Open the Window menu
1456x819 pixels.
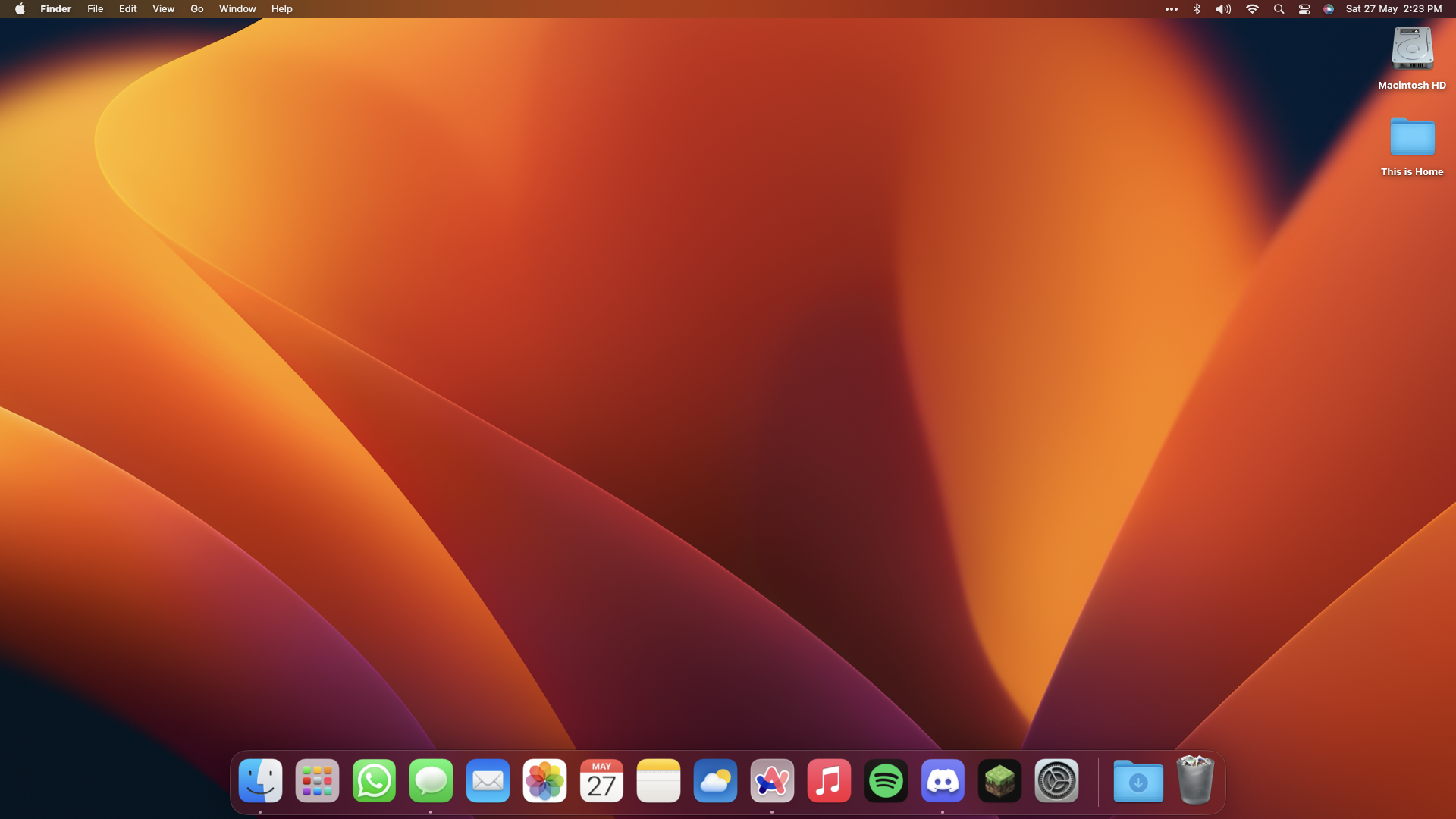[x=237, y=9]
